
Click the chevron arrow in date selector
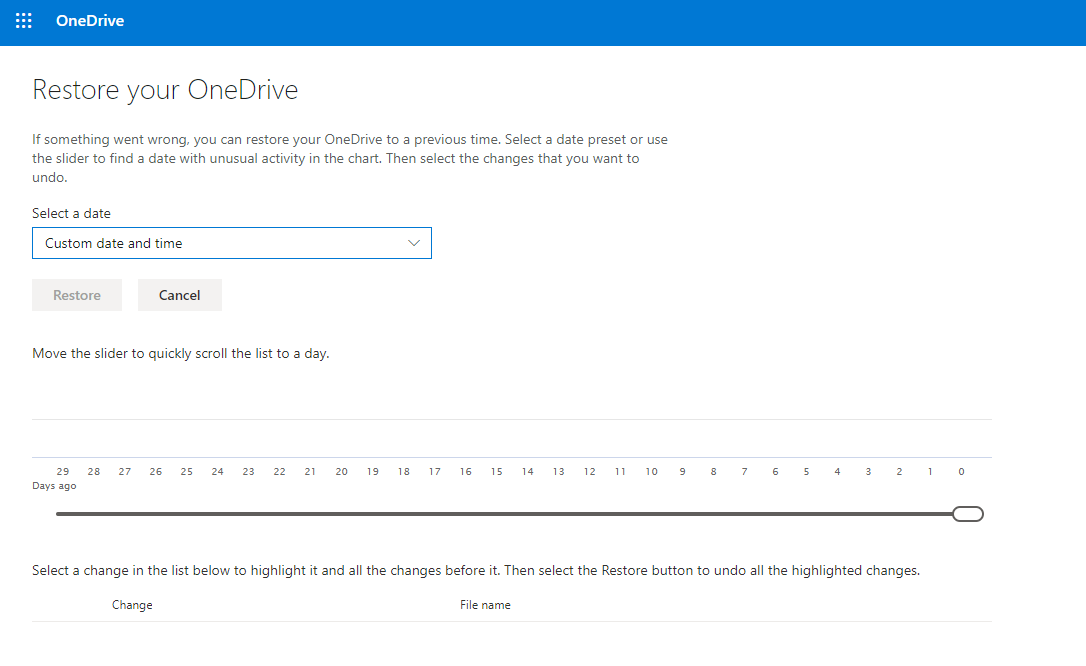pos(415,243)
